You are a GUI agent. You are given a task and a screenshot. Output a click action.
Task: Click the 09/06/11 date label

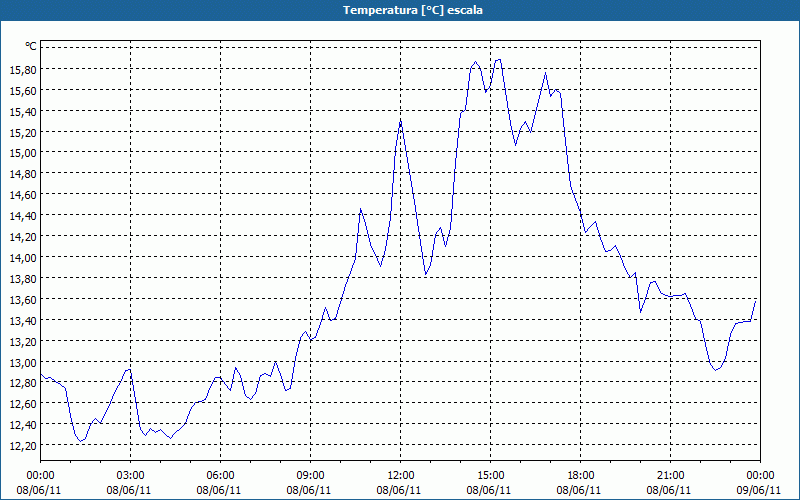point(759,490)
